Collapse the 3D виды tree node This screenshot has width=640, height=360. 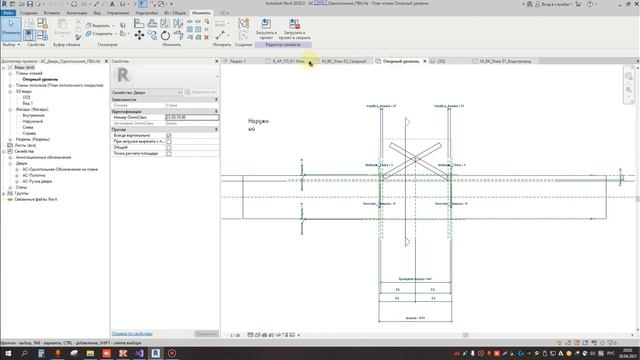[10, 92]
